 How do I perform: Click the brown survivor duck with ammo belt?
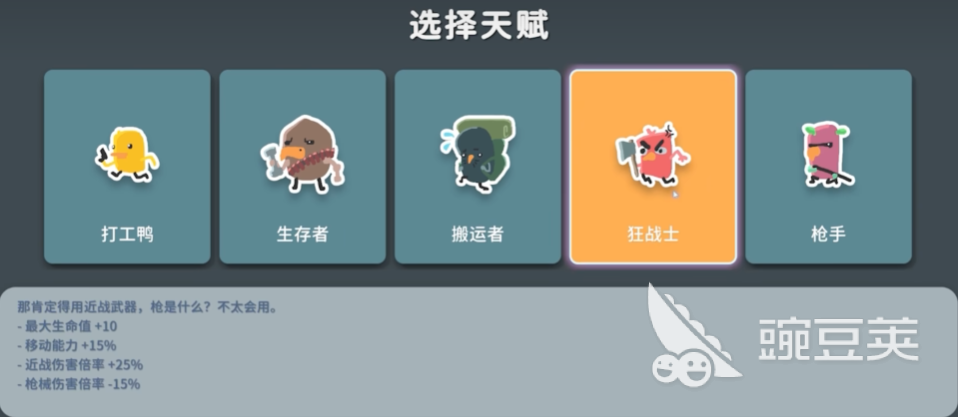302,154
